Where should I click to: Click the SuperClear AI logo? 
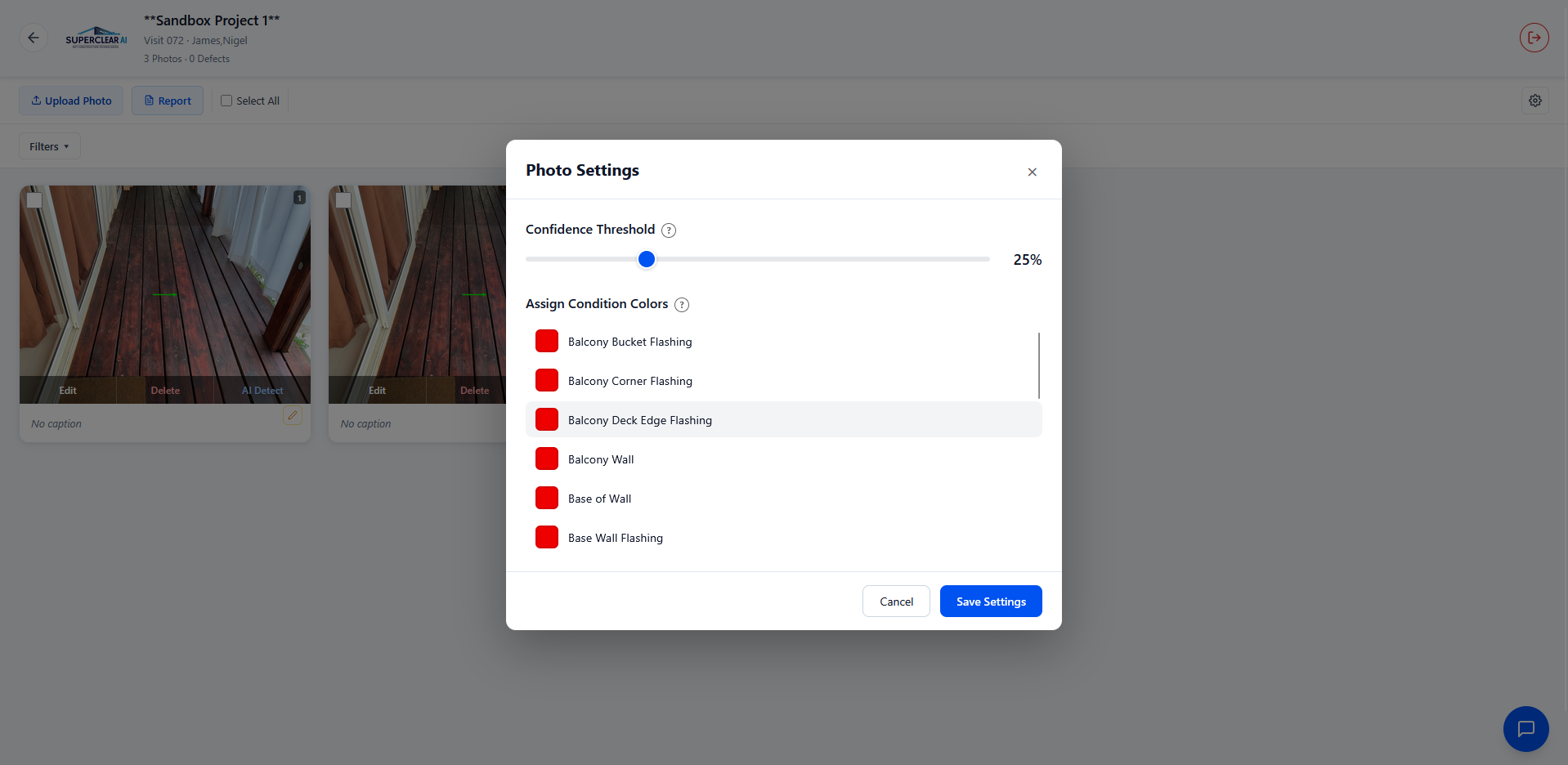tap(96, 38)
